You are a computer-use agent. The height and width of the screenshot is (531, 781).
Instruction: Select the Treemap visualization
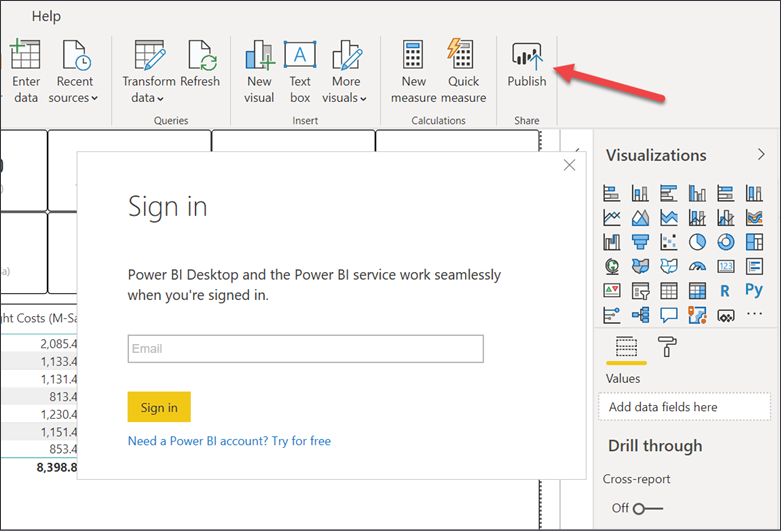[754, 242]
